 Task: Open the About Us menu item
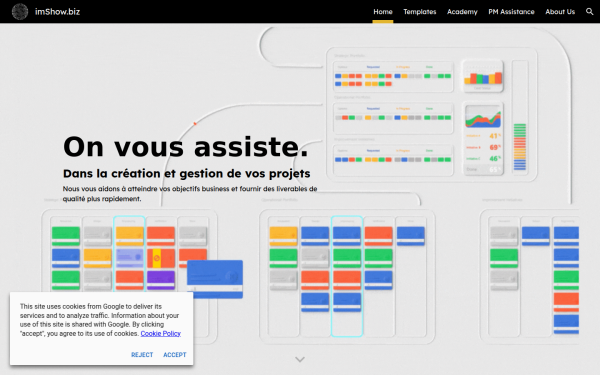560,12
